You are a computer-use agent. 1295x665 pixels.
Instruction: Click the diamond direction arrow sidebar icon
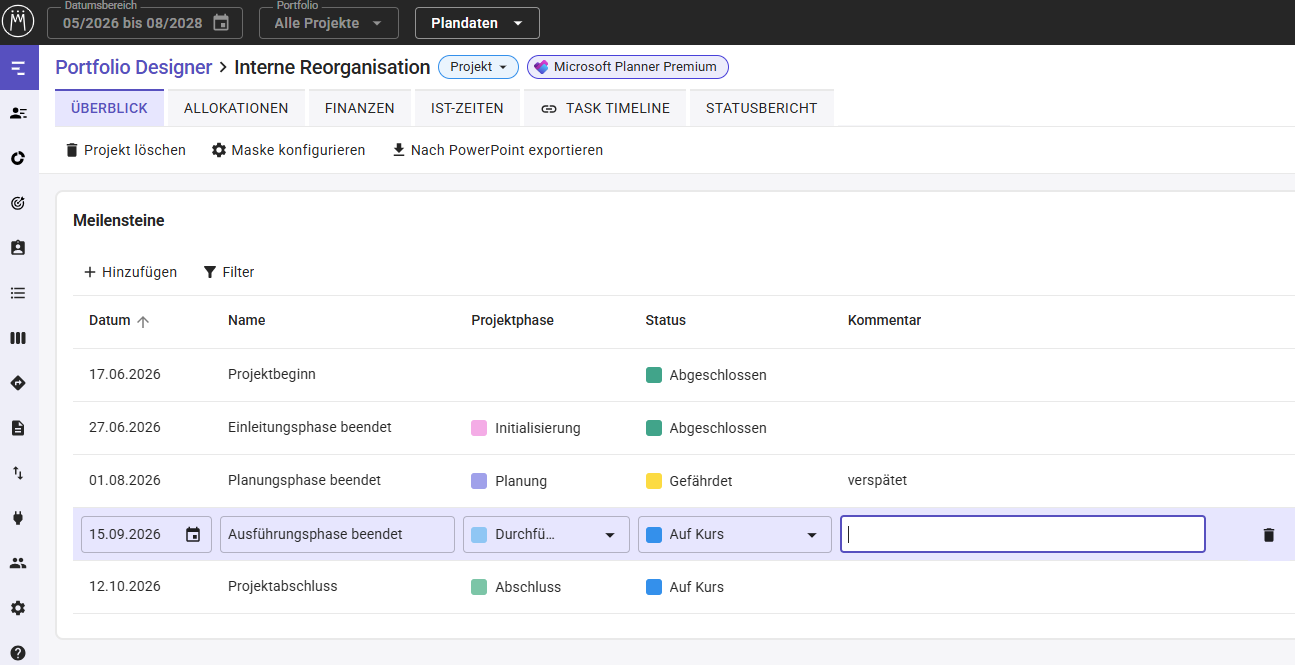18,383
